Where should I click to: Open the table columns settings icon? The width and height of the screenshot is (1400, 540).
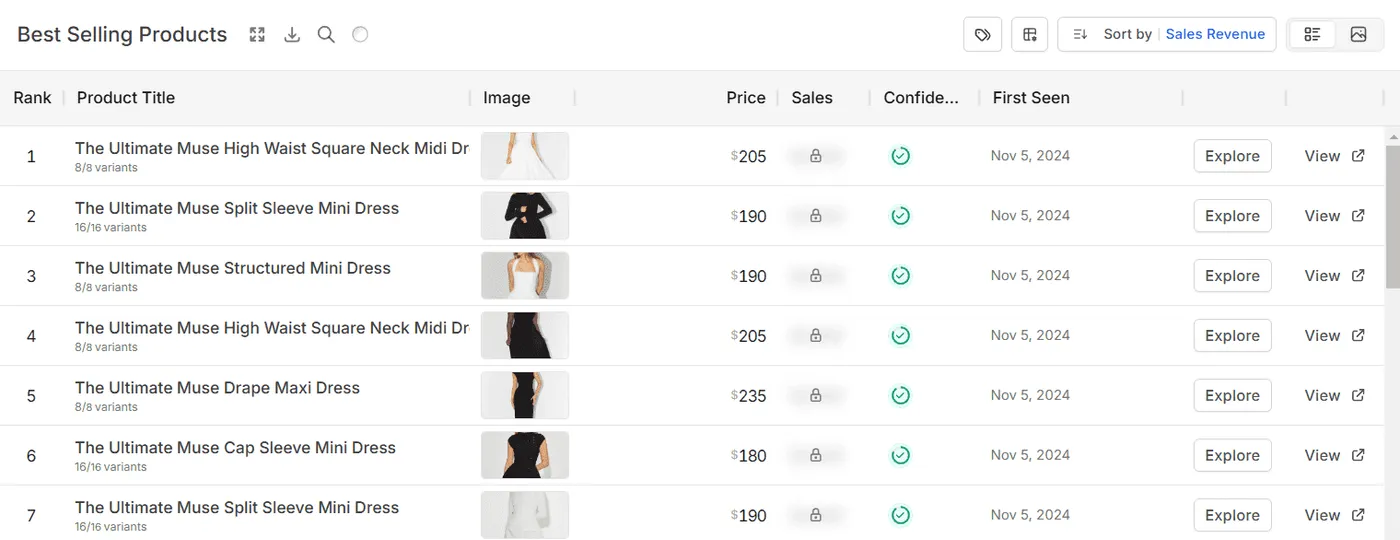tap(1029, 35)
